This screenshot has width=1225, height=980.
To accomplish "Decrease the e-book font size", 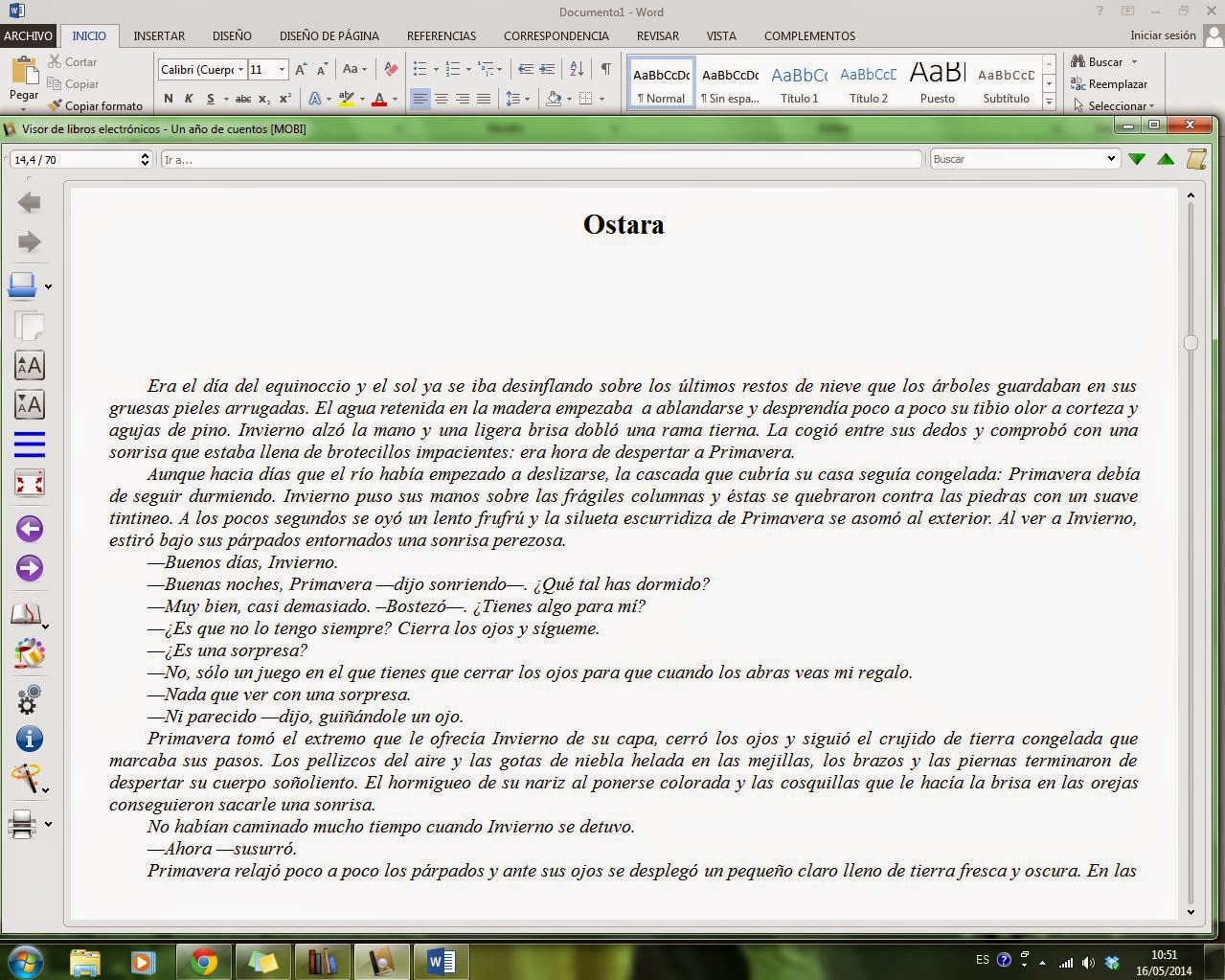I will [30, 404].
